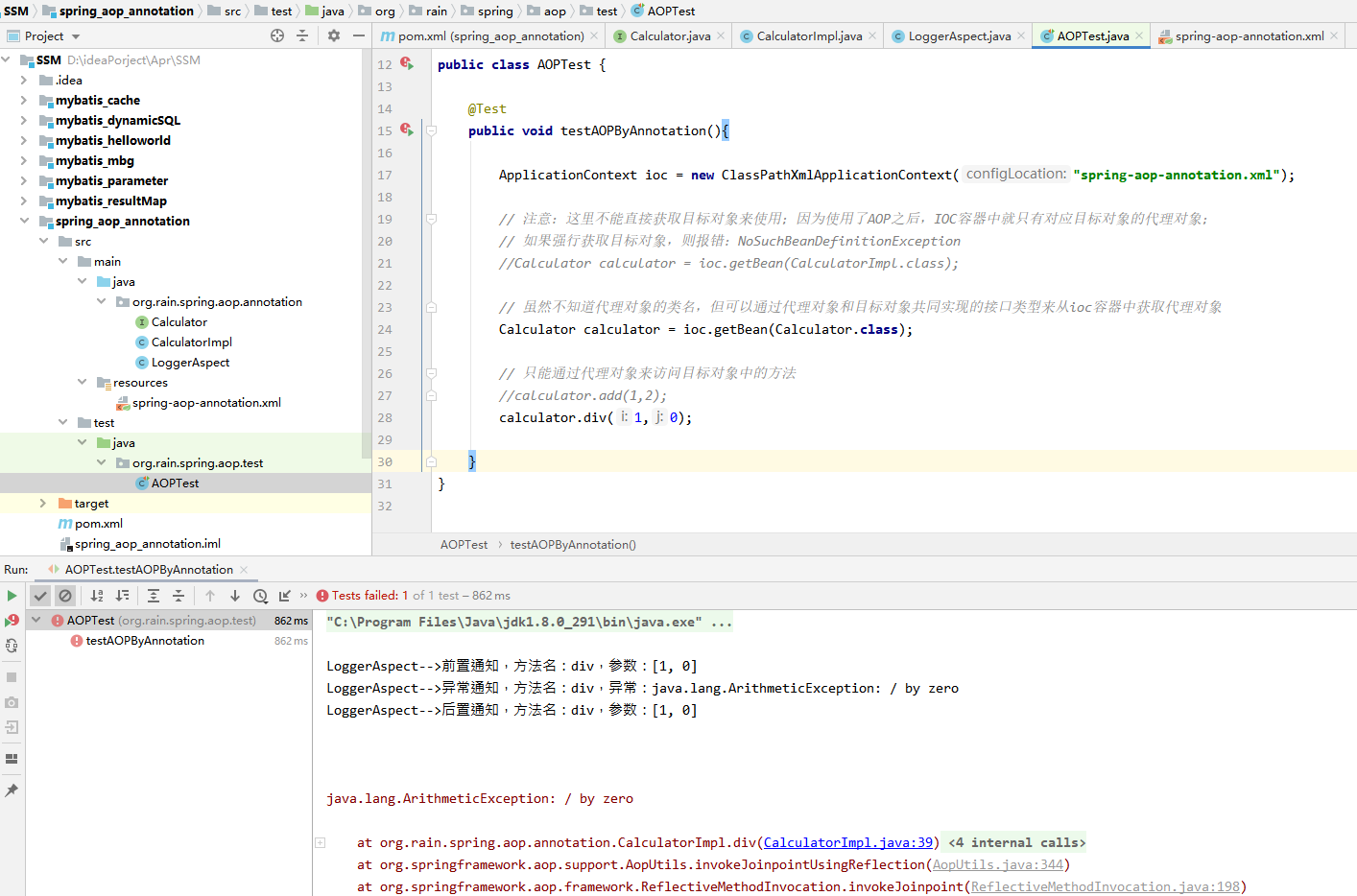Toggle Sort by Duration in test runner
The height and width of the screenshot is (896, 1357).
point(122,596)
